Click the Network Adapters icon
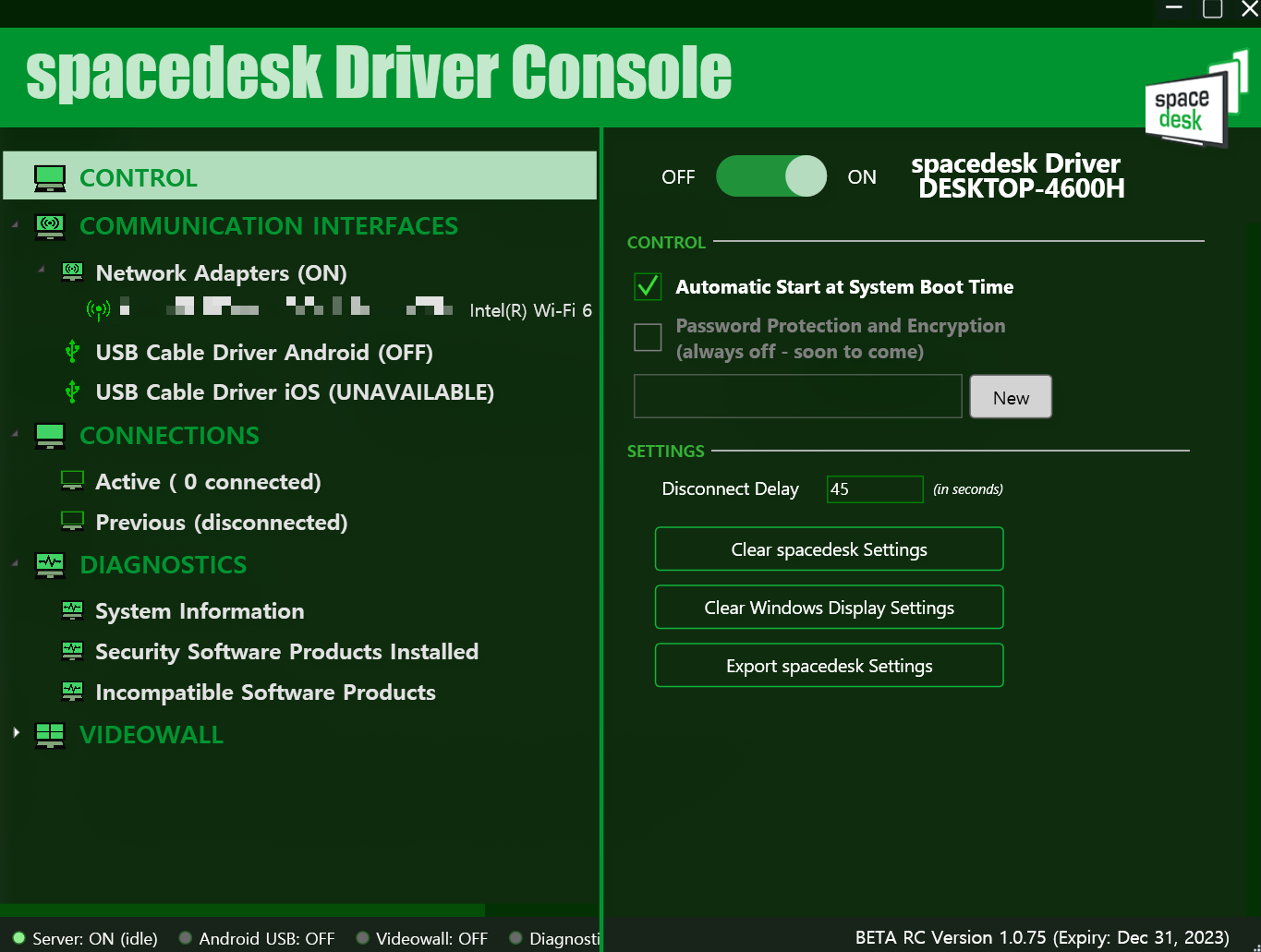 pos(73,272)
